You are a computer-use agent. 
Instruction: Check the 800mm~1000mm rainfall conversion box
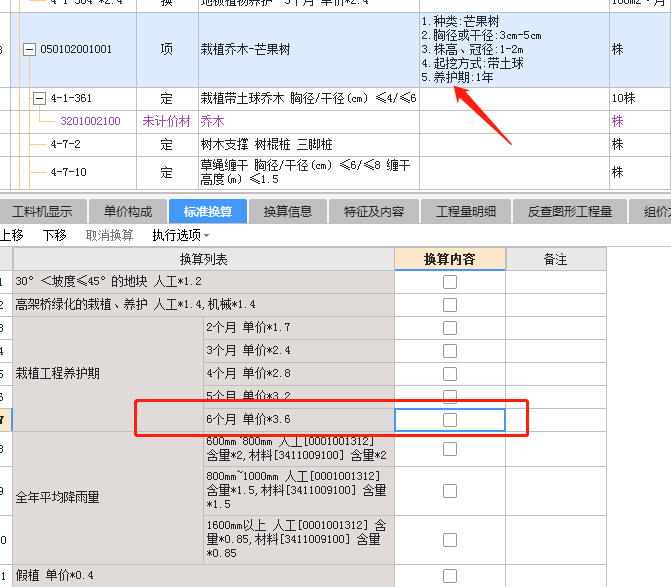[450, 491]
